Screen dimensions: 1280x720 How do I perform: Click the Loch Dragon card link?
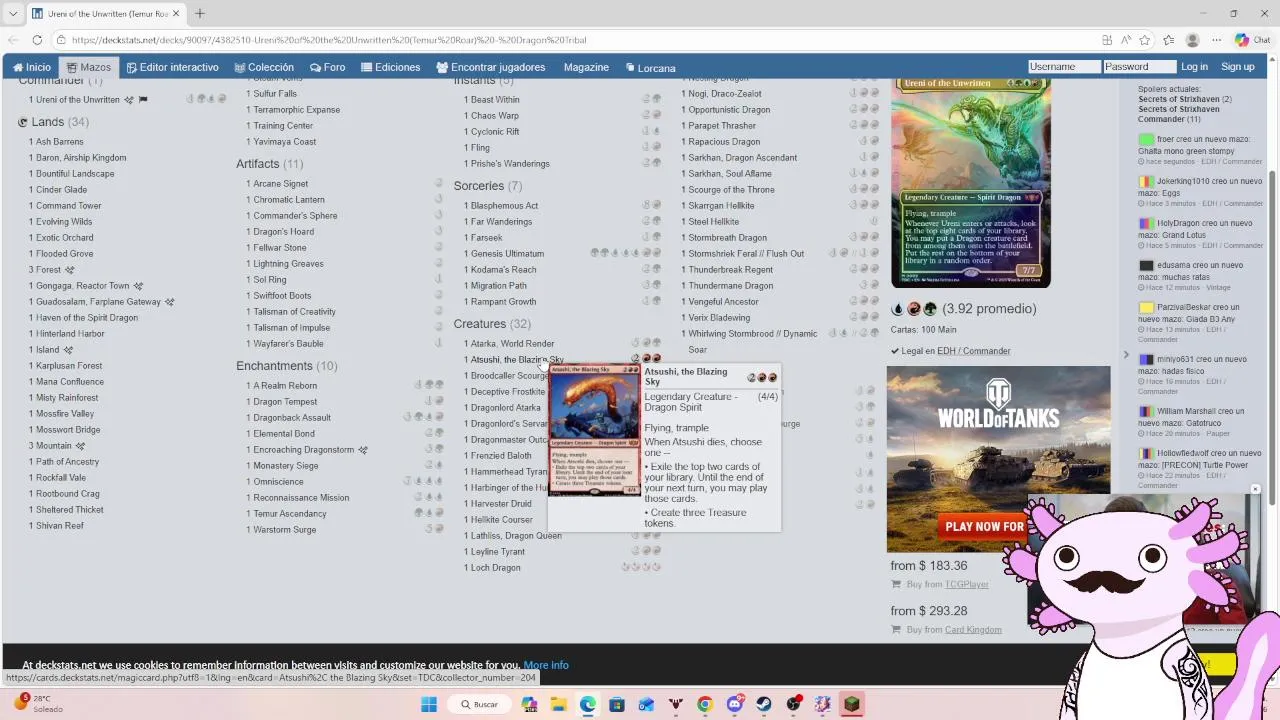495,568
